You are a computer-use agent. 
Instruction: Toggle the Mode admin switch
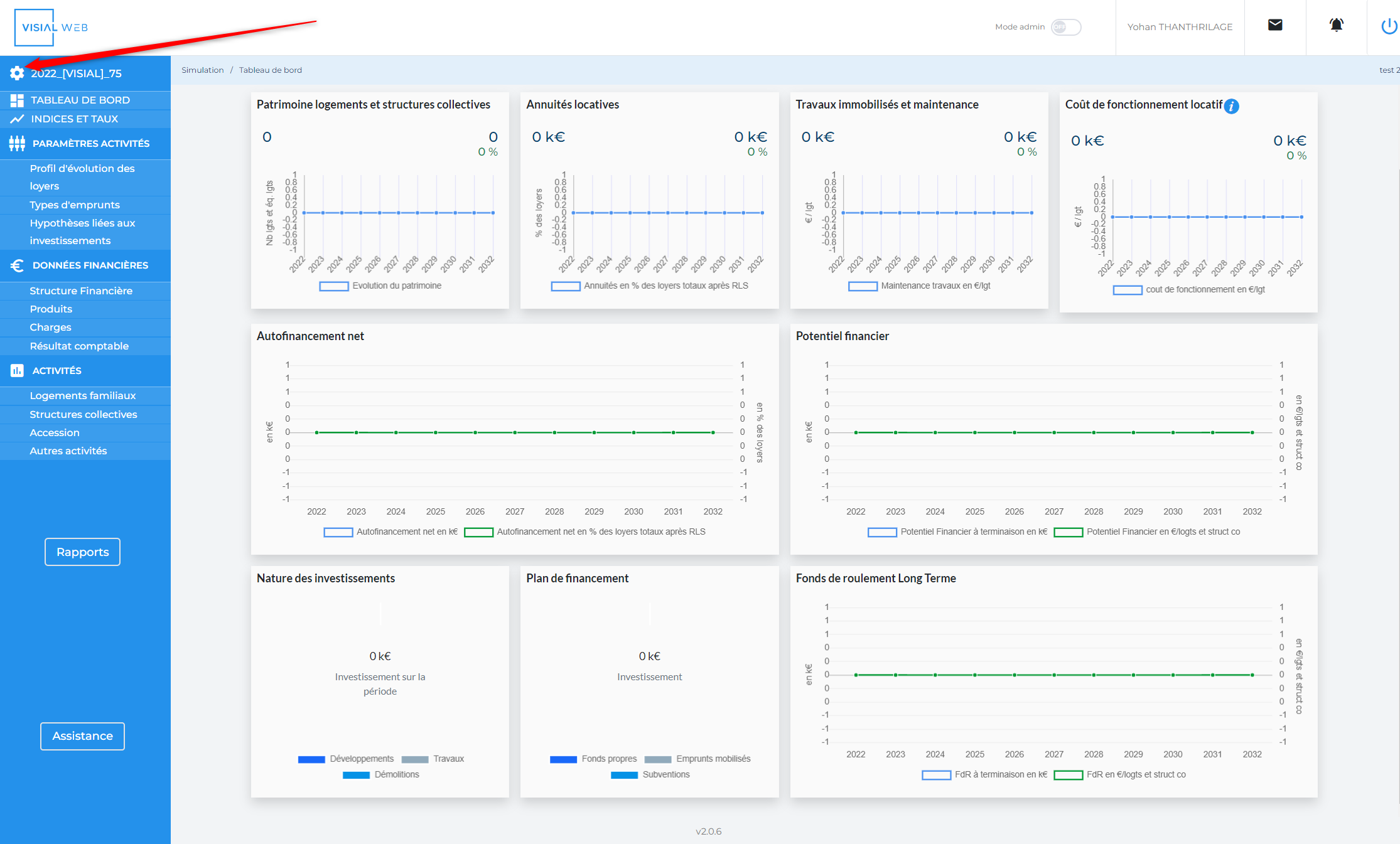coord(1065,27)
